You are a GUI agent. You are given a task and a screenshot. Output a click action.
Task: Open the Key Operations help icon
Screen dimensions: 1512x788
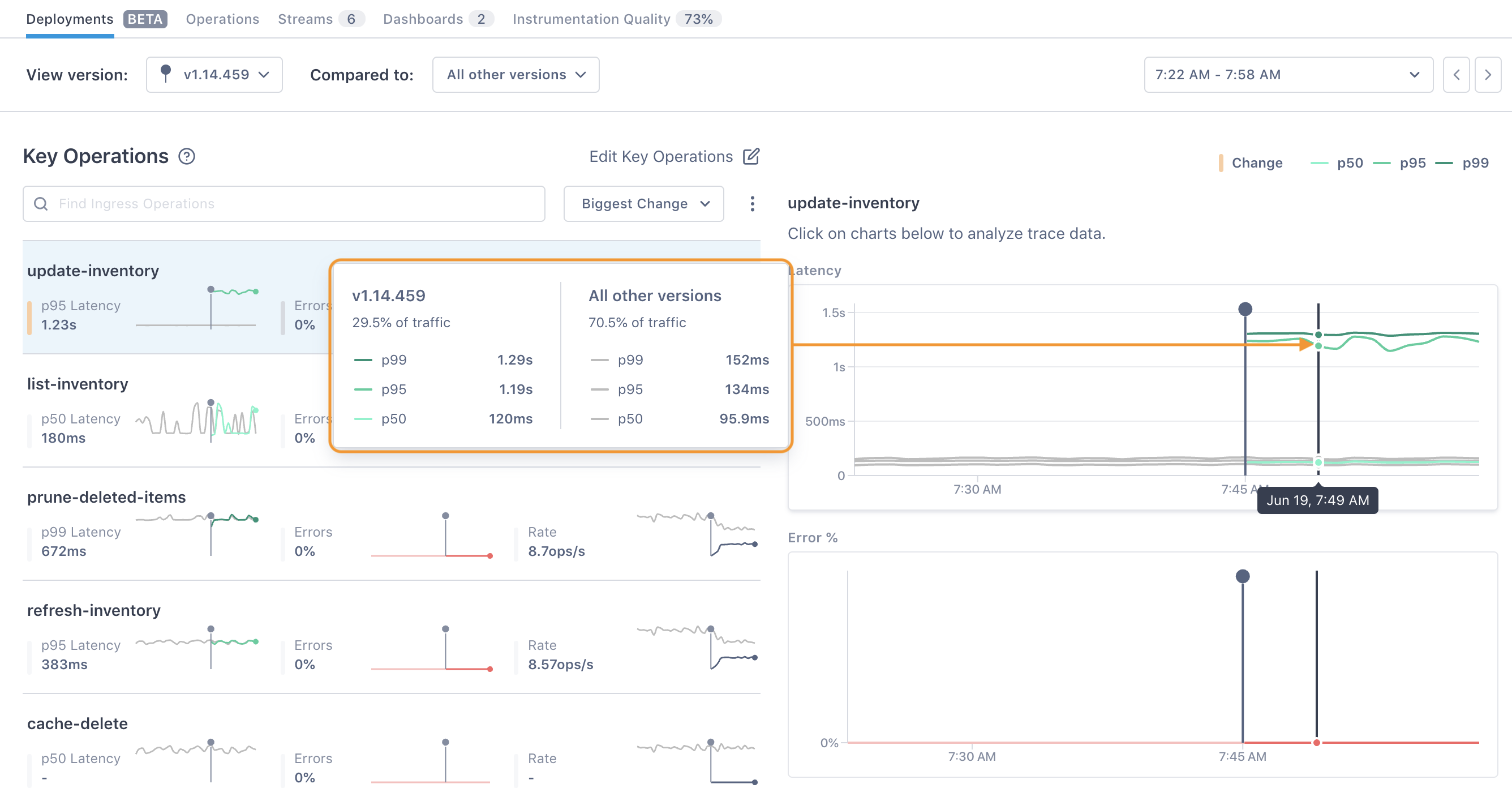187,156
